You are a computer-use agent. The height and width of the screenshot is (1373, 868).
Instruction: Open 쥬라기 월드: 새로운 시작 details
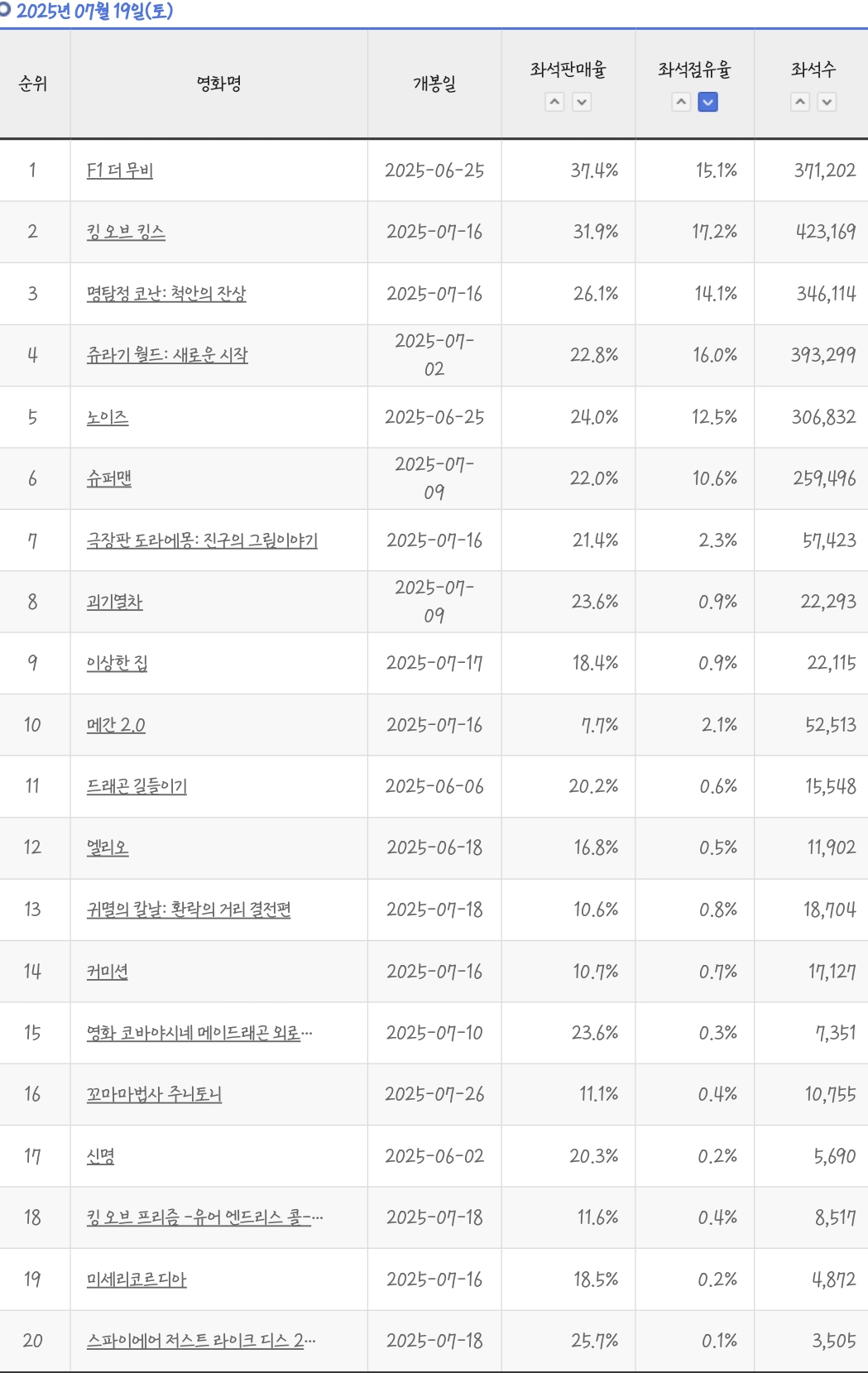(x=167, y=355)
